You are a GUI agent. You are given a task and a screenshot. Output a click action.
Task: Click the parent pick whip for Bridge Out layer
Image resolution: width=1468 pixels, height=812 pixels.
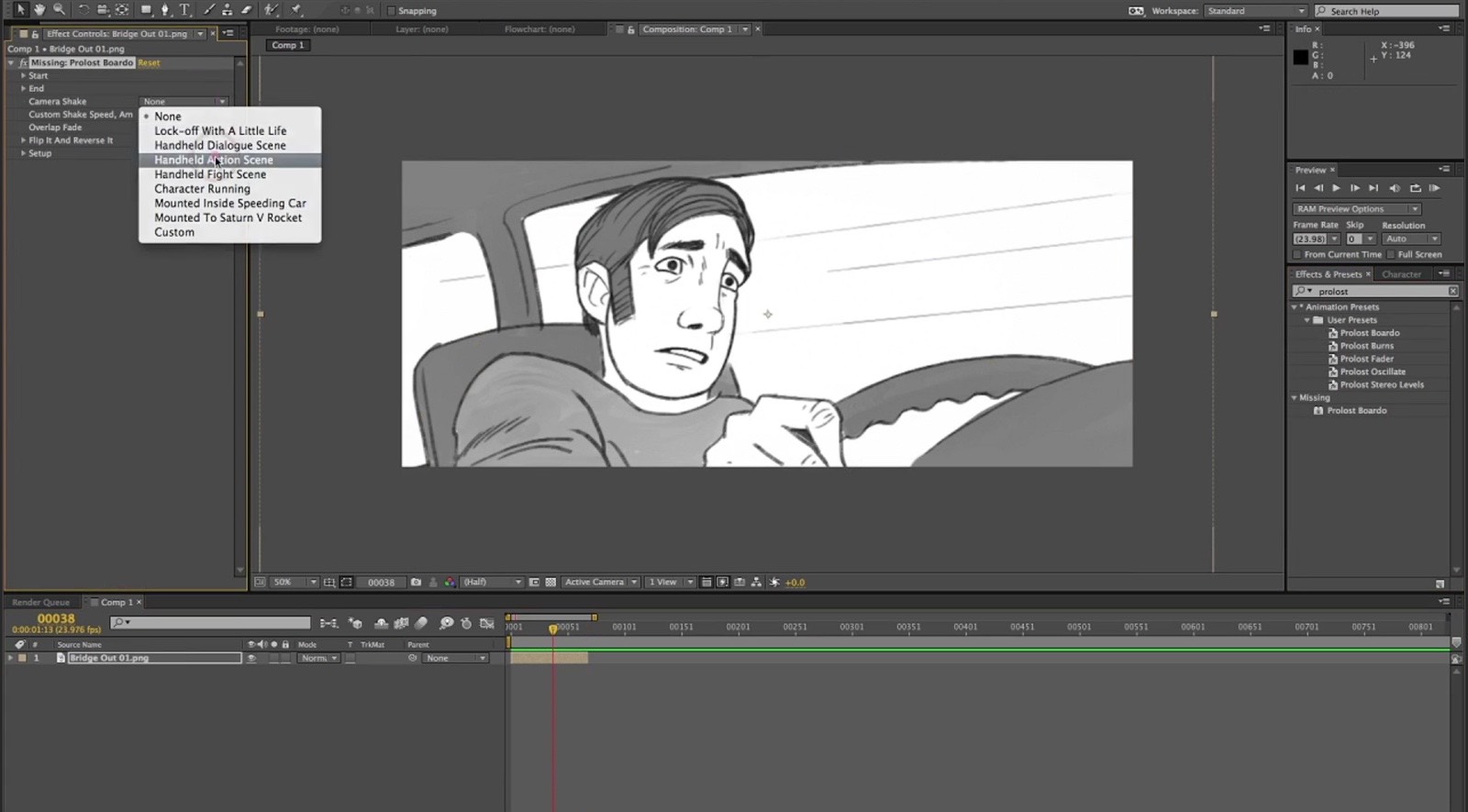click(413, 659)
